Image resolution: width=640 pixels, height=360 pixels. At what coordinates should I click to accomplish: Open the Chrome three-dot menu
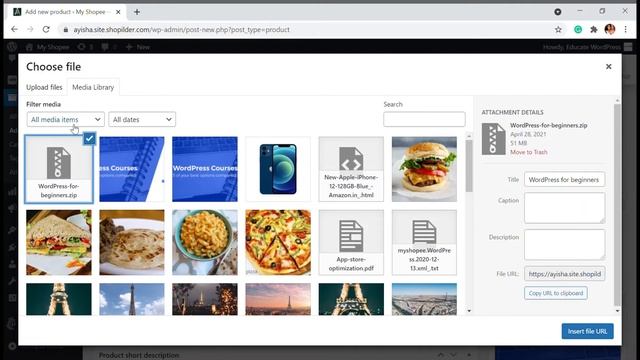coord(625,29)
